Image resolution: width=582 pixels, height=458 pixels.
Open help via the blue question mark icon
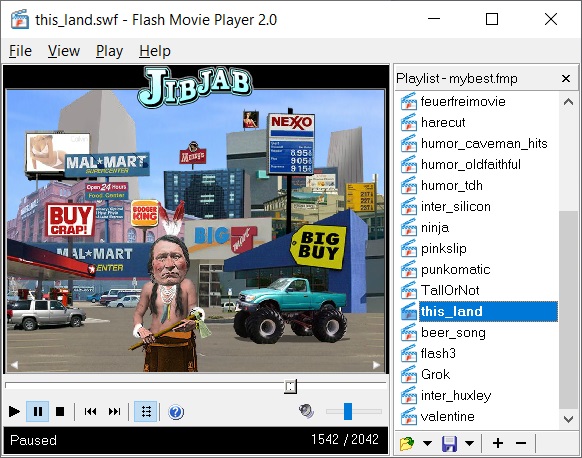pyautogui.click(x=176, y=412)
